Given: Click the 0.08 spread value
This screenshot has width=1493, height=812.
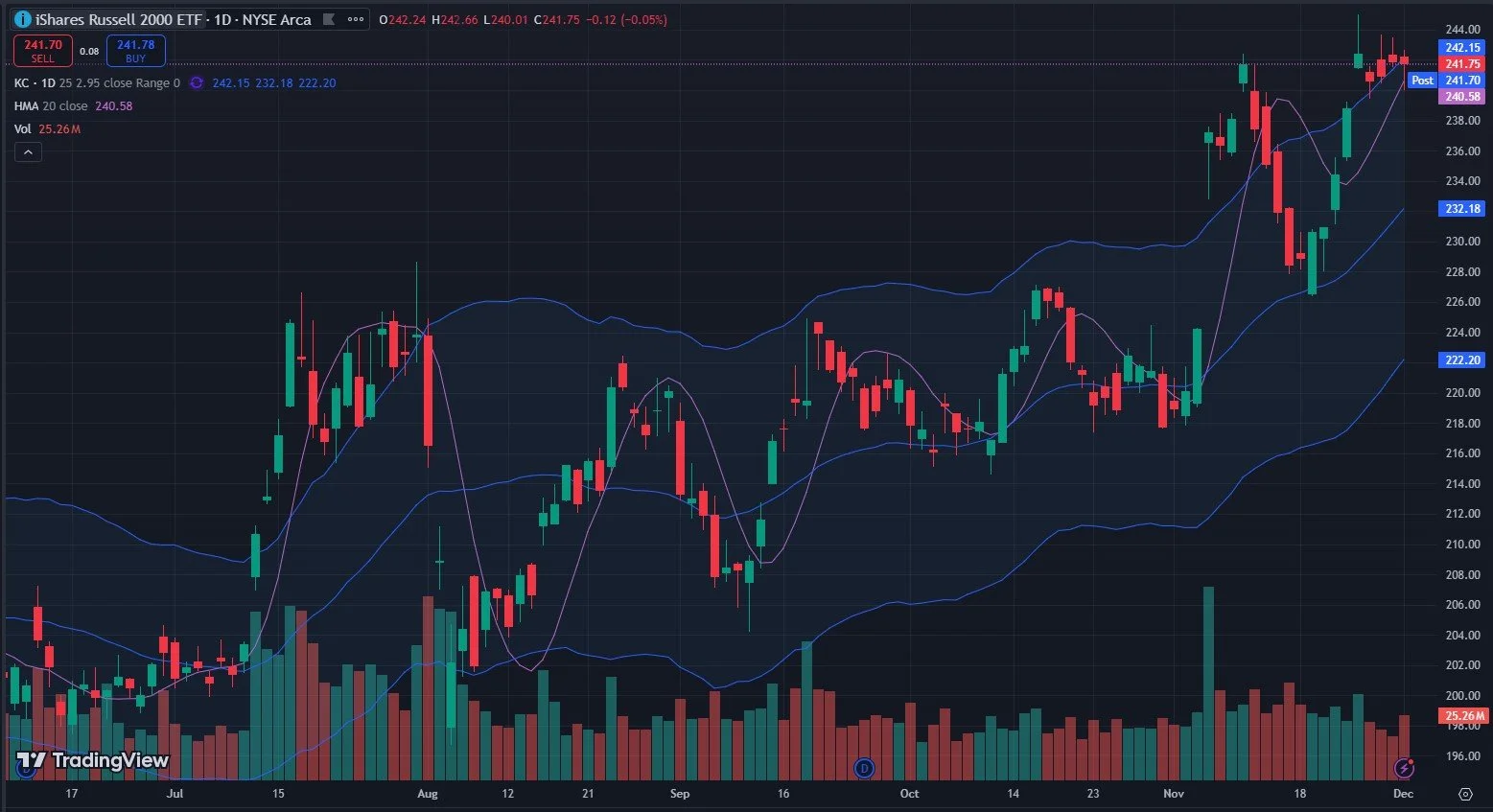Looking at the screenshot, I should [x=89, y=51].
